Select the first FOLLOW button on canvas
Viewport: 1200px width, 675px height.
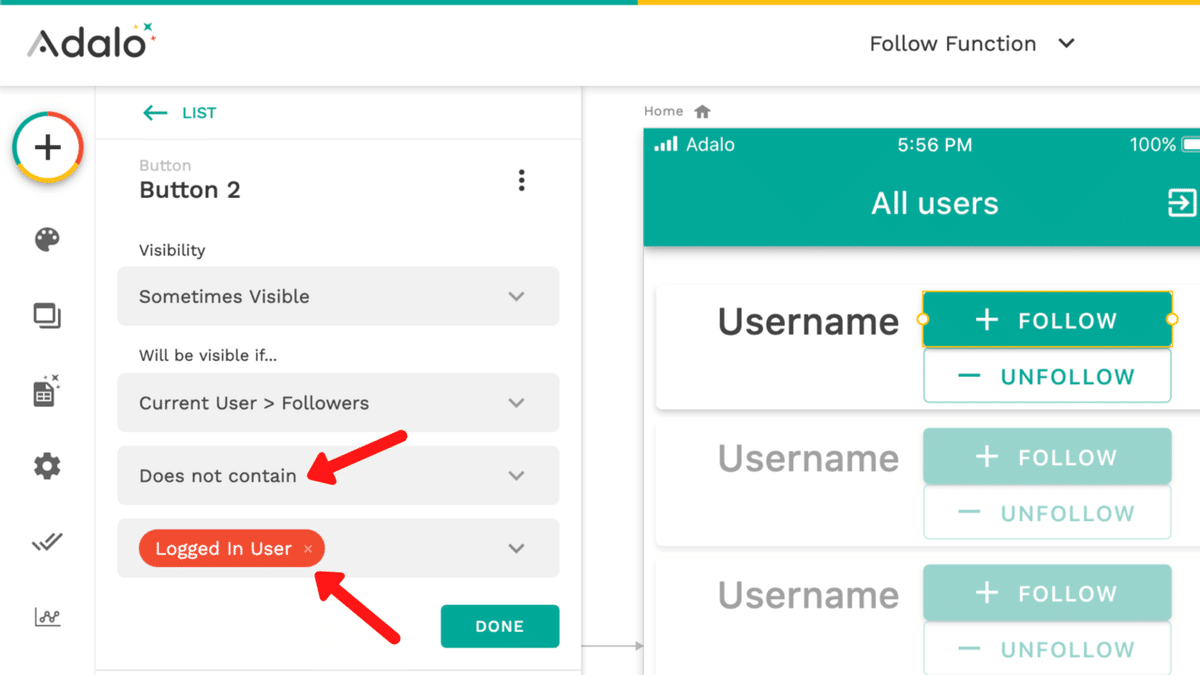point(1047,320)
